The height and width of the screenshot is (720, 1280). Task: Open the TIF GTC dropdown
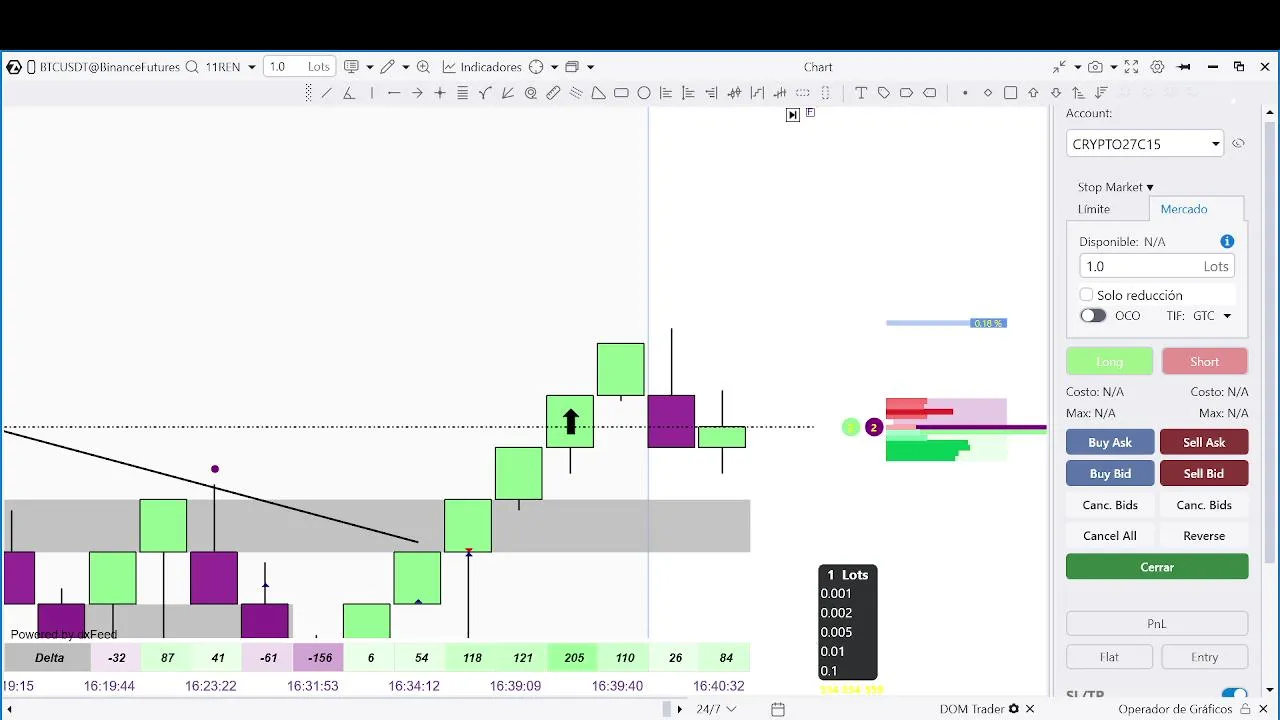[1212, 315]
